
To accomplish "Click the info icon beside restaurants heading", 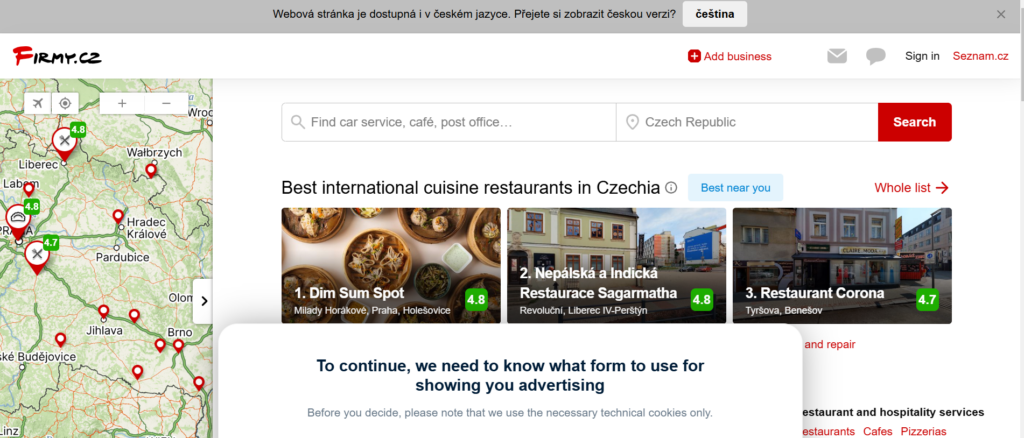I will tap(671, 188).
